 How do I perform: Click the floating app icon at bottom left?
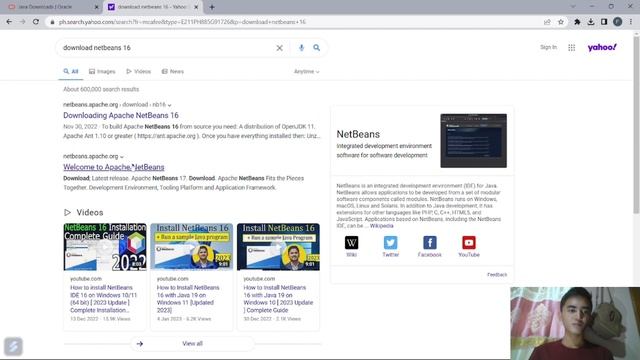point(13,346)
